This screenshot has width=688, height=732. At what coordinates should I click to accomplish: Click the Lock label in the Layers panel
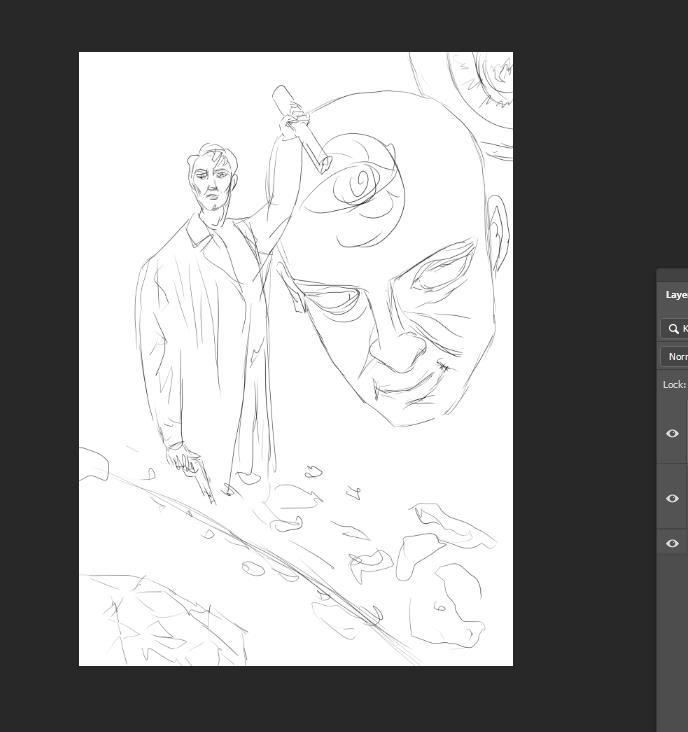(673, 384)
